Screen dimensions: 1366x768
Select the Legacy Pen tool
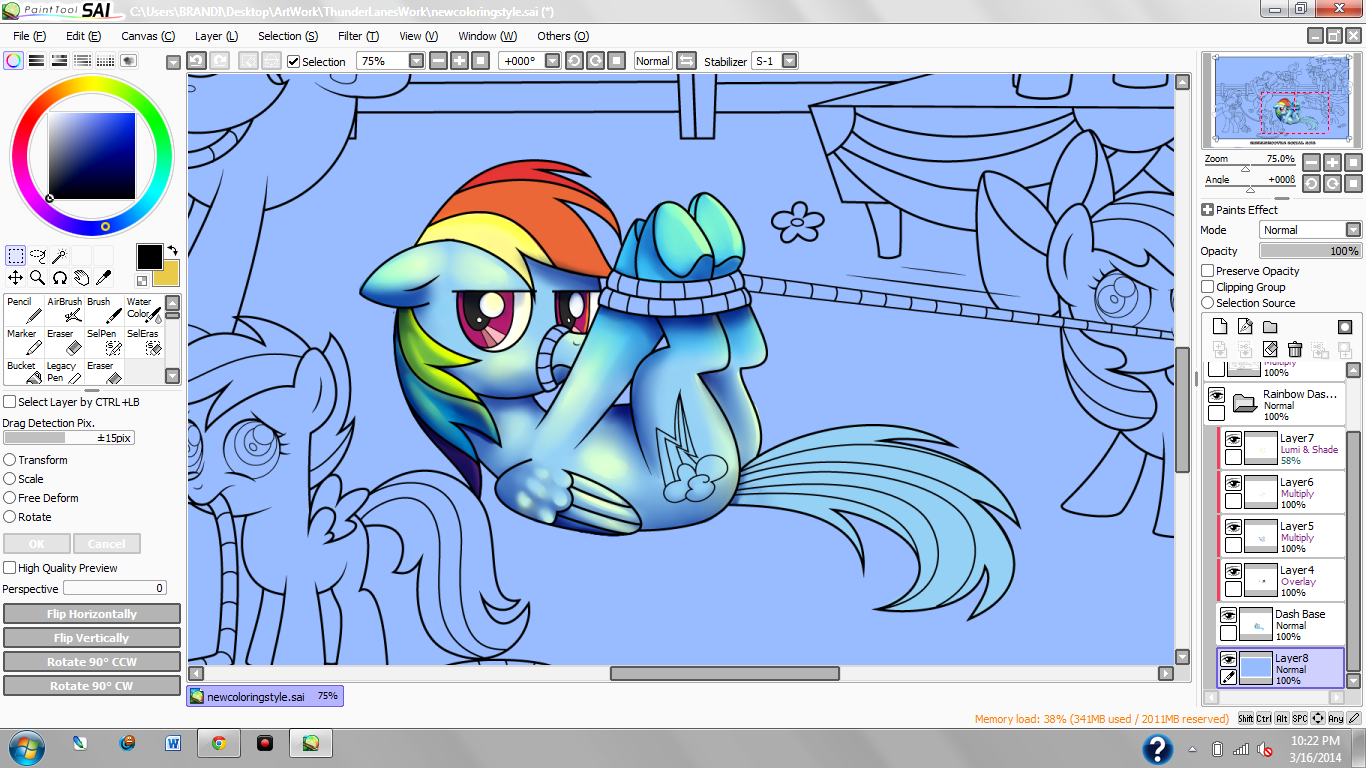pyautogui.click(x=64, y=372)
